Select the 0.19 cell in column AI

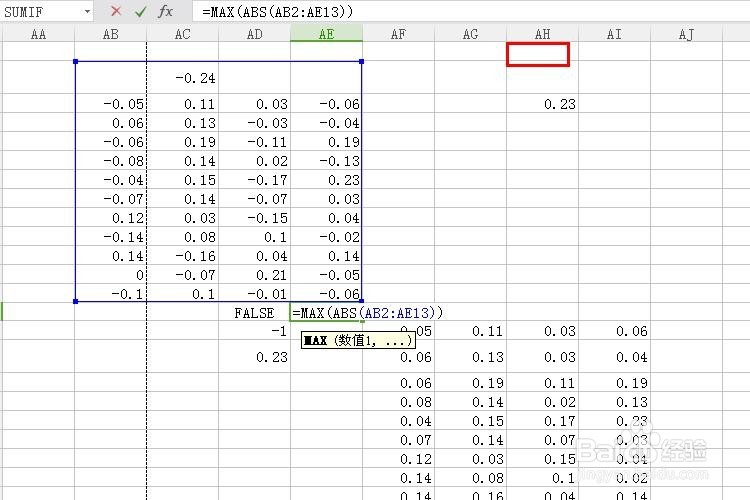click(x=614, y=382)
